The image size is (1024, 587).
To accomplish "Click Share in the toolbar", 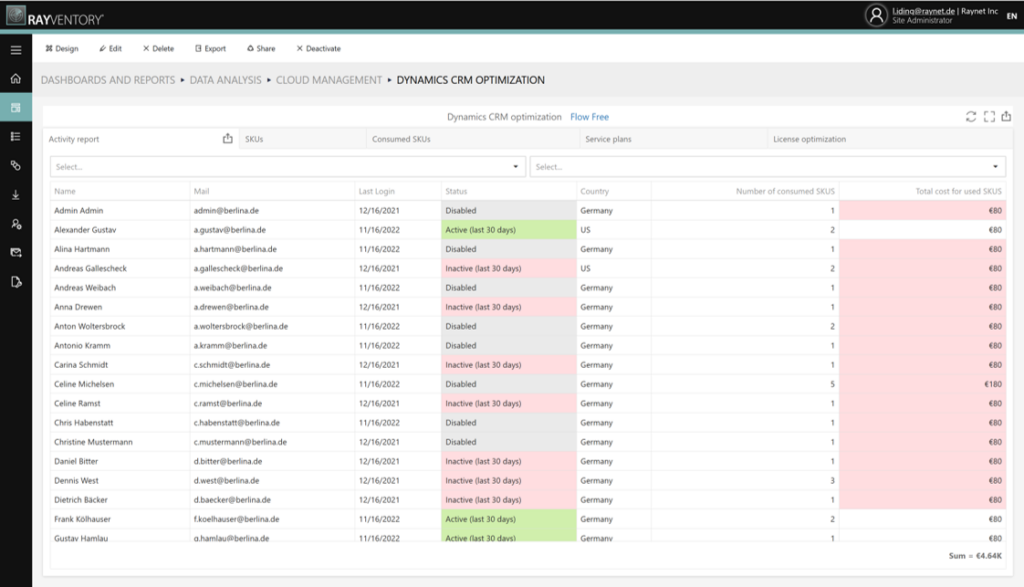I will click(x=261, y=48).
